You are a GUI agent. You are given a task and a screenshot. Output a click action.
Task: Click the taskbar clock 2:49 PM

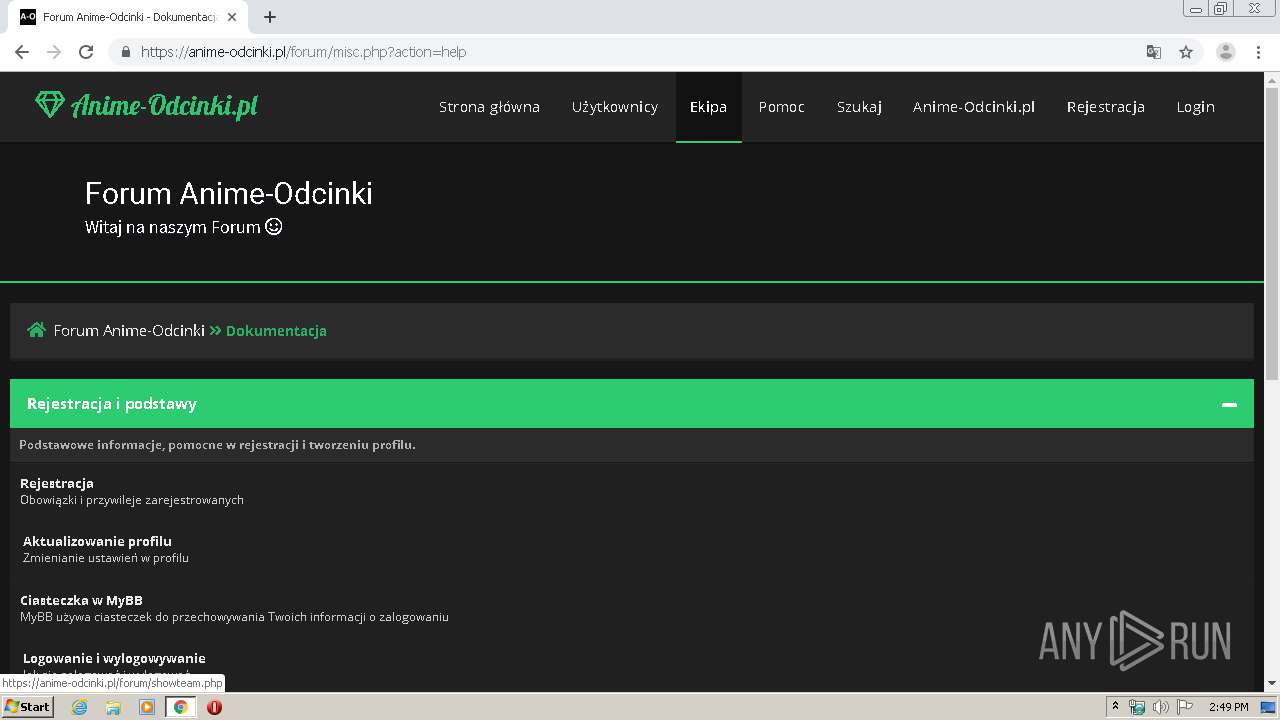pyautogui.click(x=1229, y=707)
